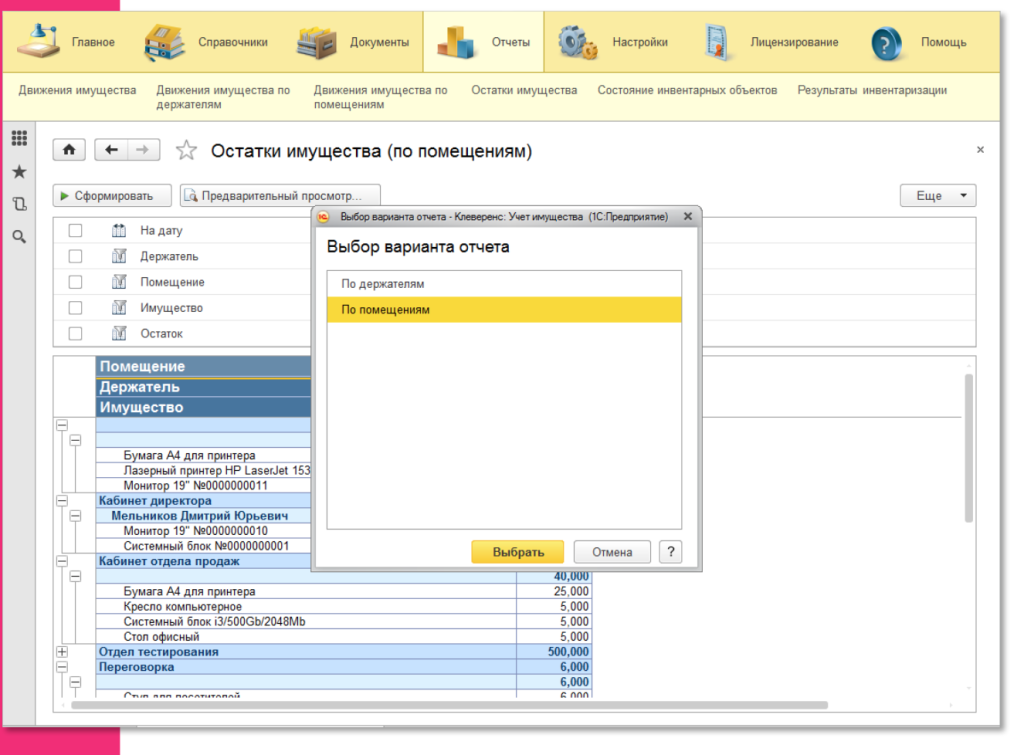Open Результаты инвентаризации report
1024x755 pixels.
point(871,90)
